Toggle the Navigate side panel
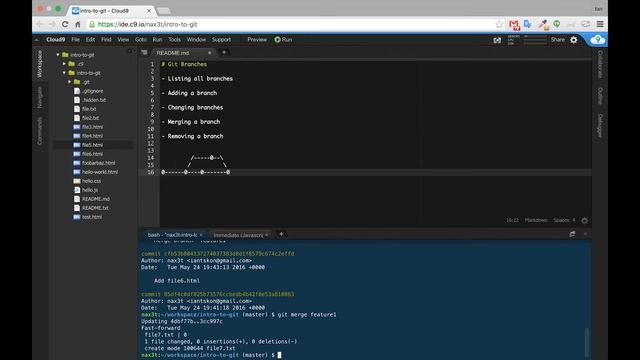This screenshot has height=360, width=640. 40,98
